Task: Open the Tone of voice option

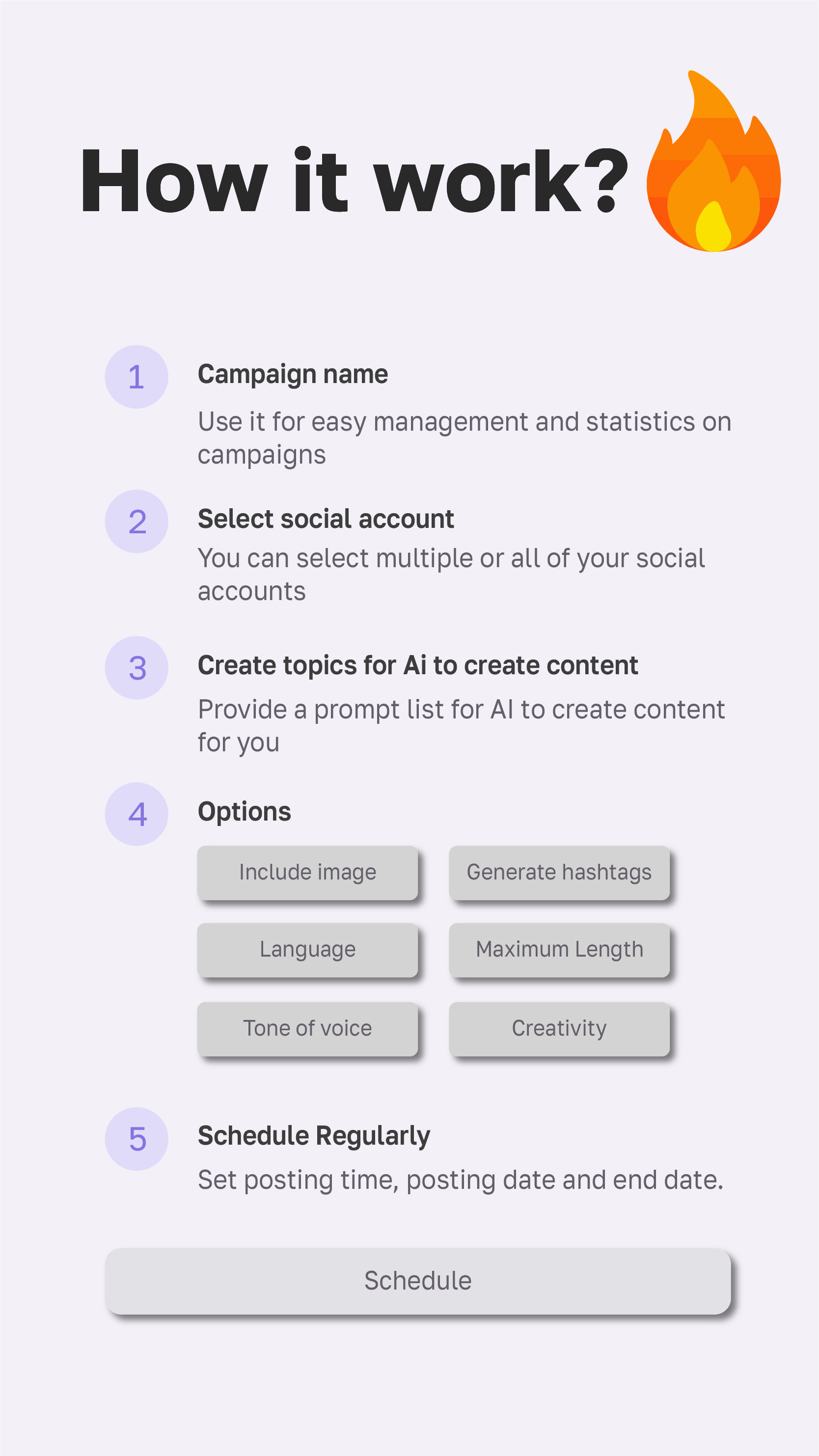Action: [307, 1029]
